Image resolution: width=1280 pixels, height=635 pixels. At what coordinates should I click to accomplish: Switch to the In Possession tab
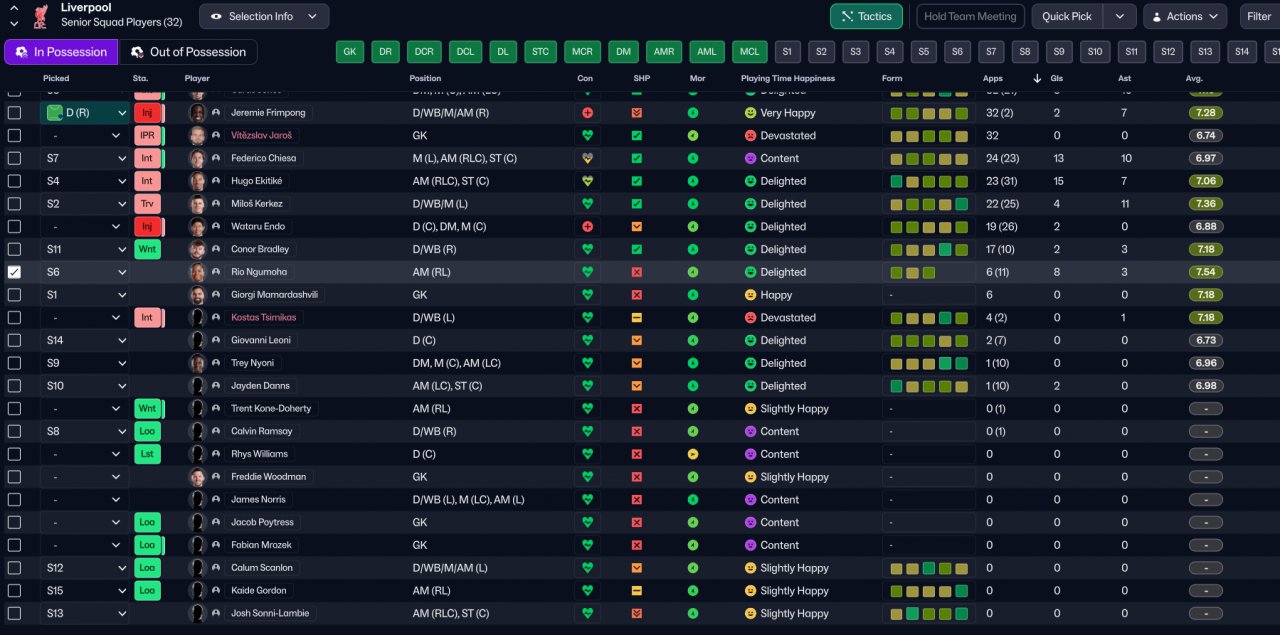(x=61, y=52)
